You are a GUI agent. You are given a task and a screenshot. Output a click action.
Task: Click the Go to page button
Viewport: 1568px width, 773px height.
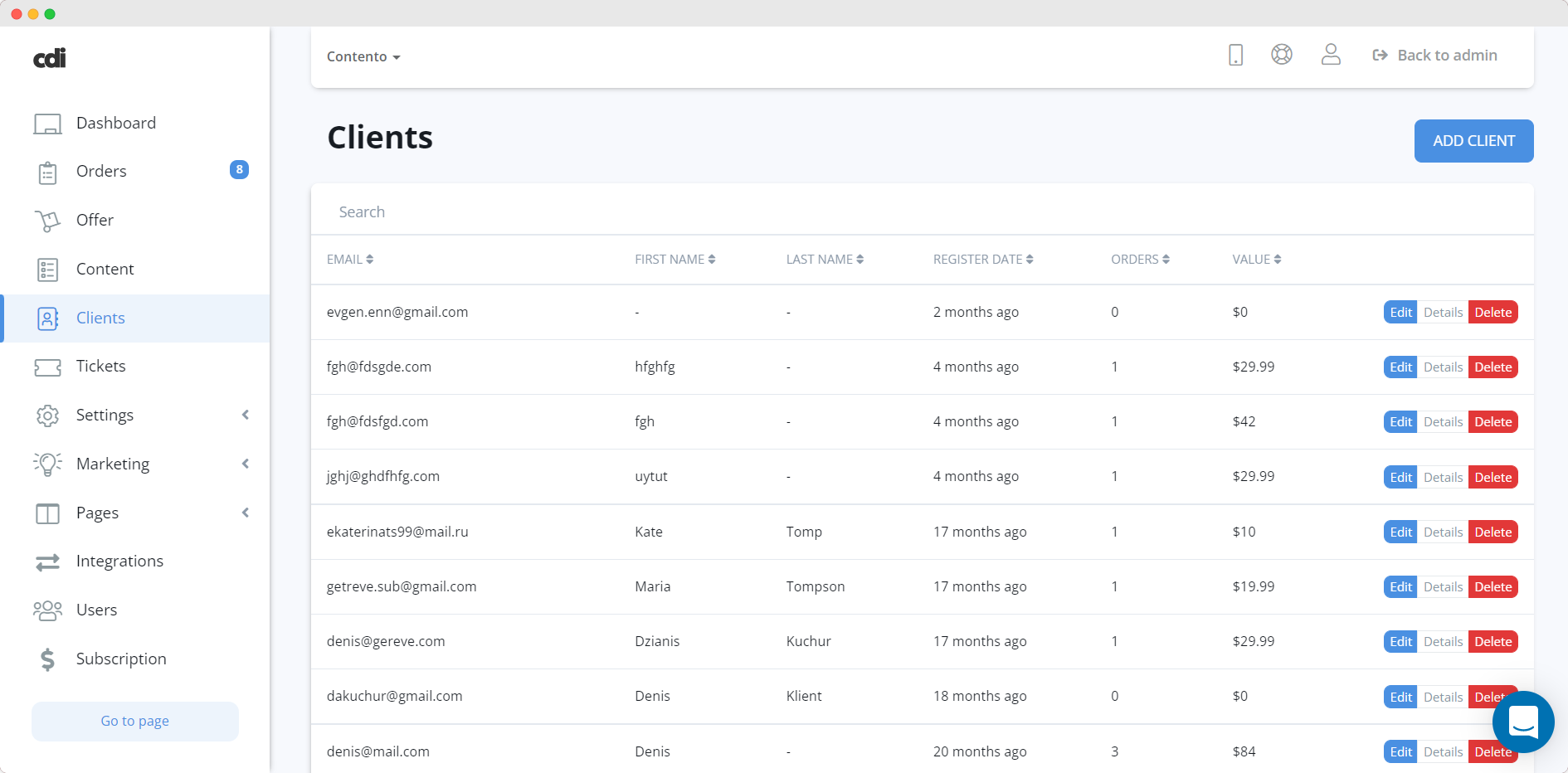click(x=135, y=721)
